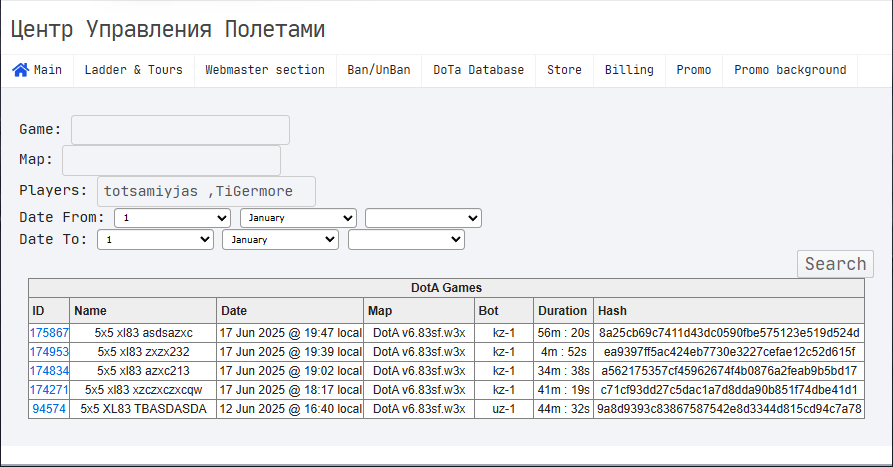Click the Date column header

click(x=290, y=311)
